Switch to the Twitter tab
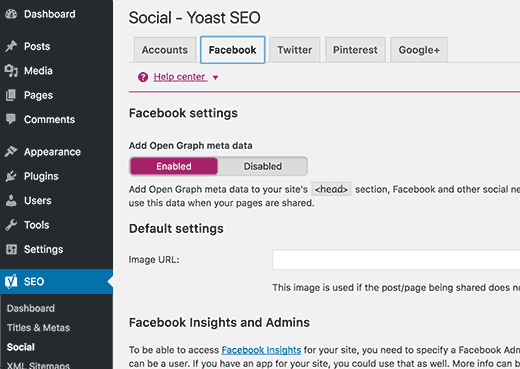 click(x=295, y=50)
